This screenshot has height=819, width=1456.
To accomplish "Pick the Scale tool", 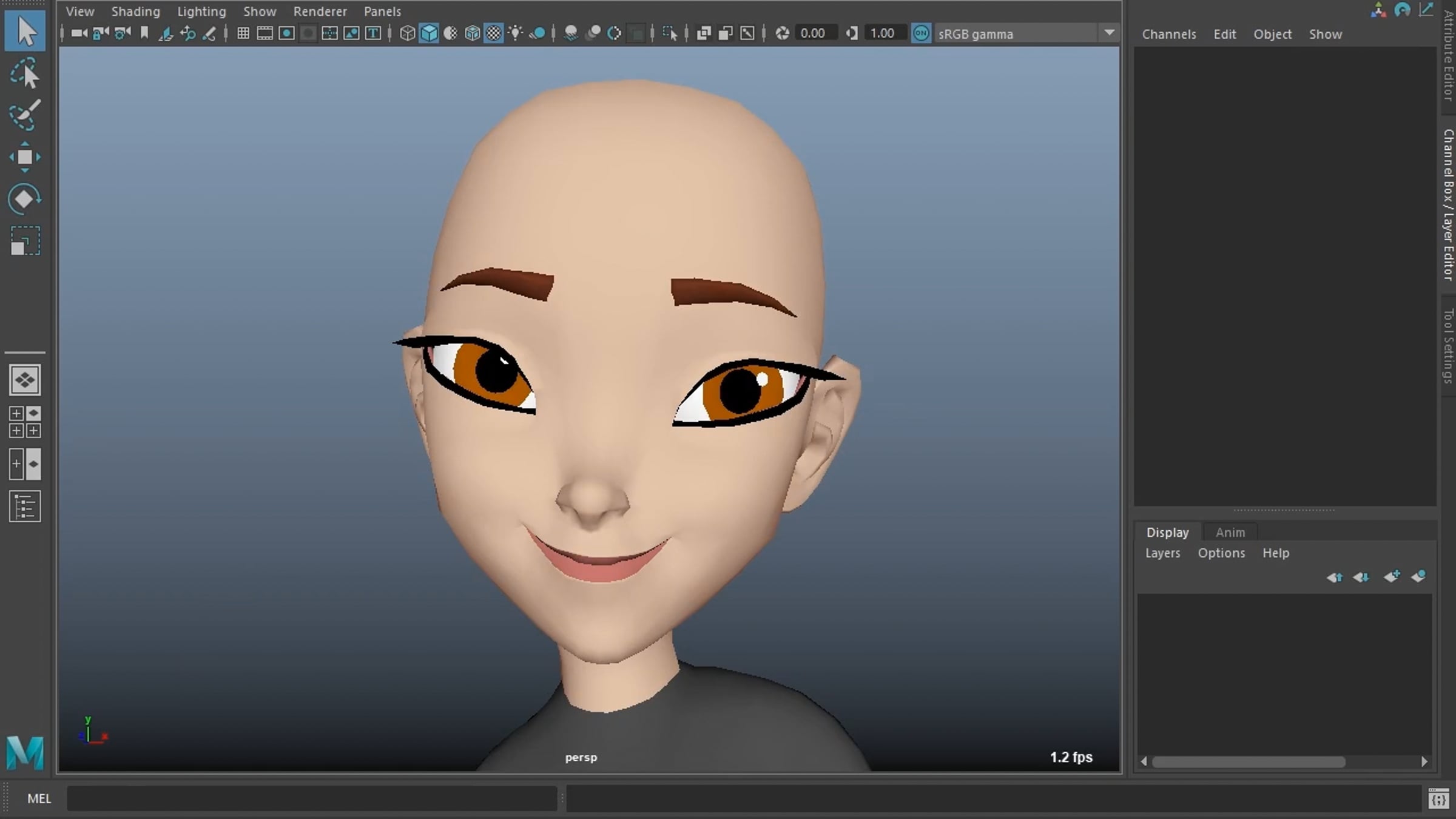I will pos(25,241).
